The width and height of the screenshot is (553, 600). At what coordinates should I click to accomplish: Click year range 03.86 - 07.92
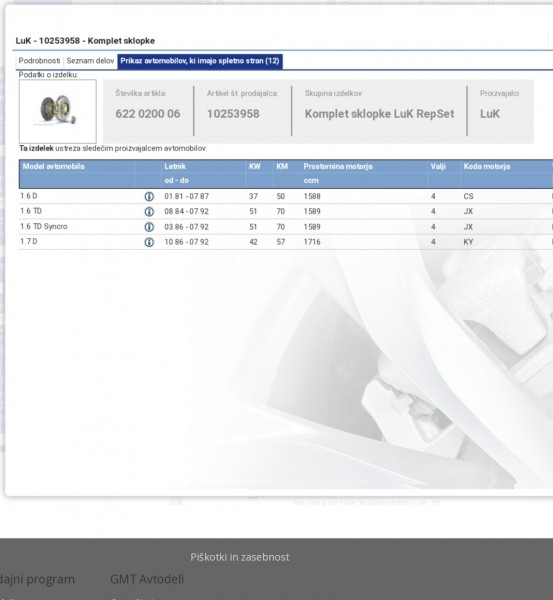[x=187, y=227]
